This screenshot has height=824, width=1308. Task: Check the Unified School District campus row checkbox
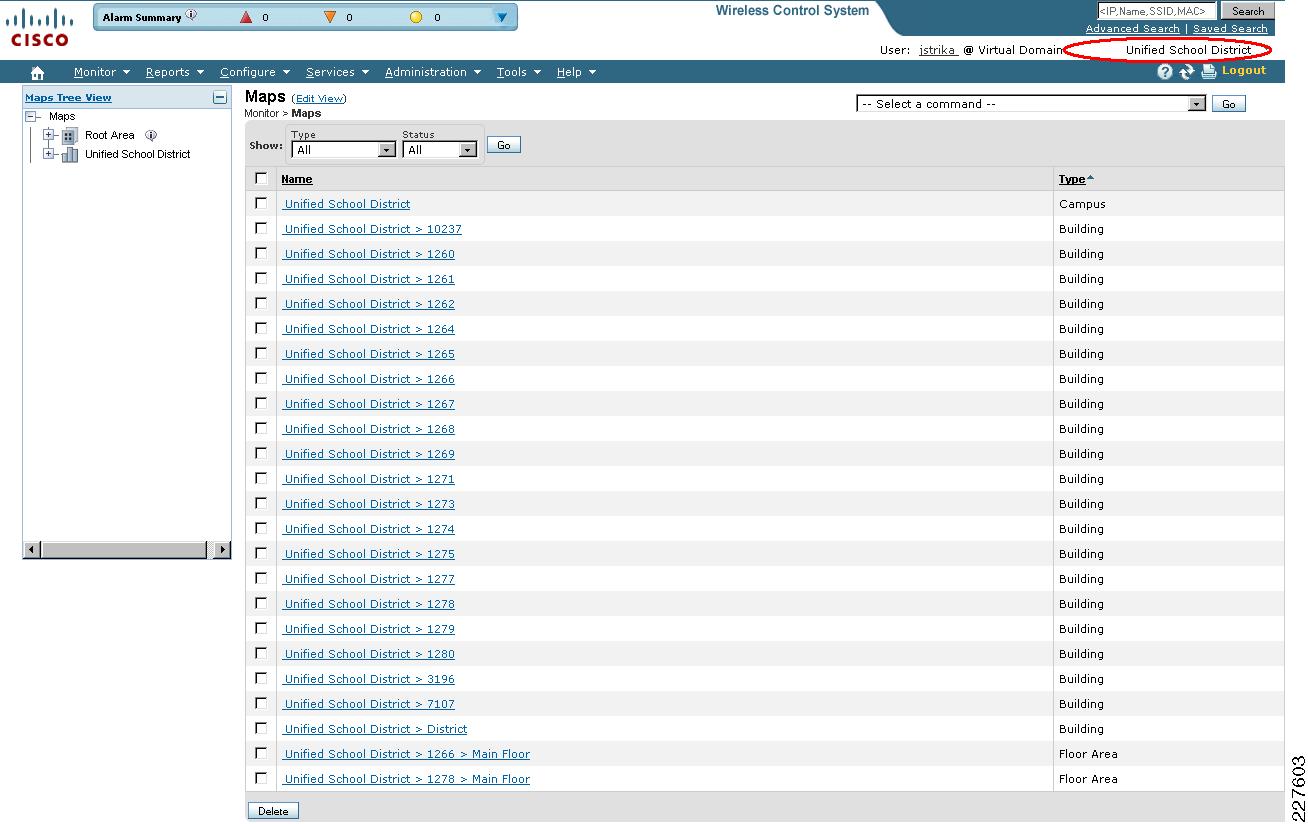tap(261, 203)
